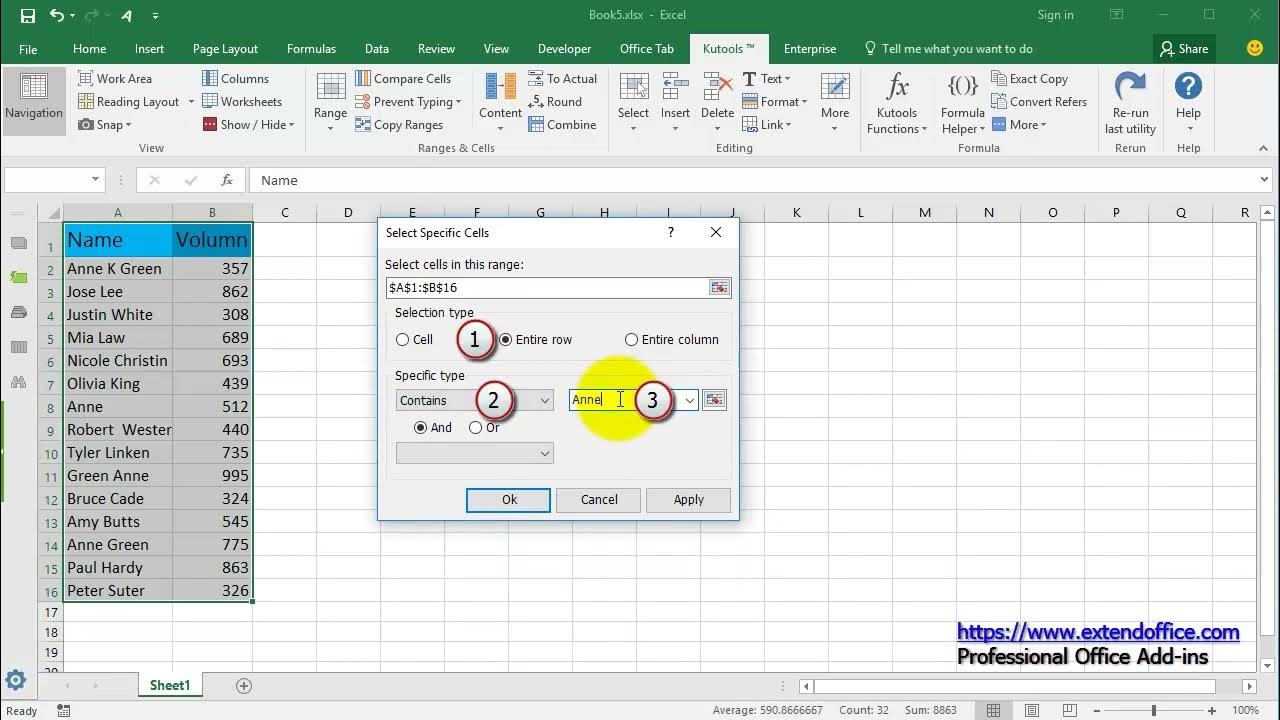This screenshot has height=720, width=1280.
Task: Run Copy Ranges
Action: [x=399, y=124]
